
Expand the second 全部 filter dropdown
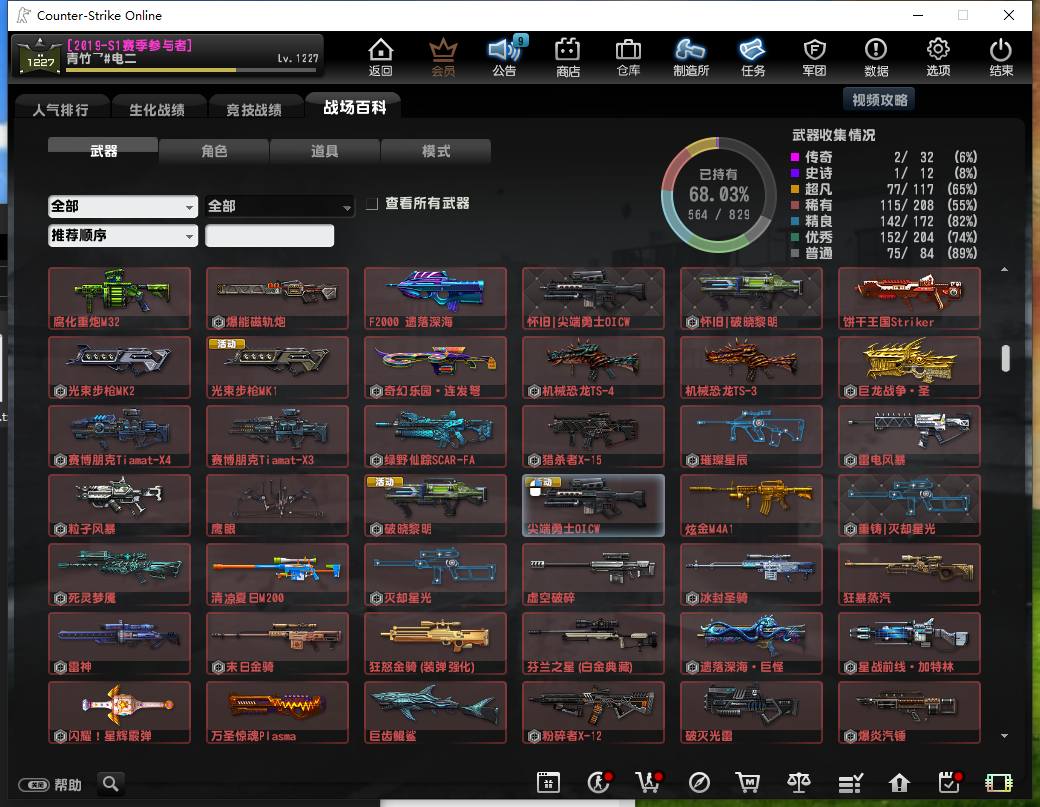(x=279, y=206)
